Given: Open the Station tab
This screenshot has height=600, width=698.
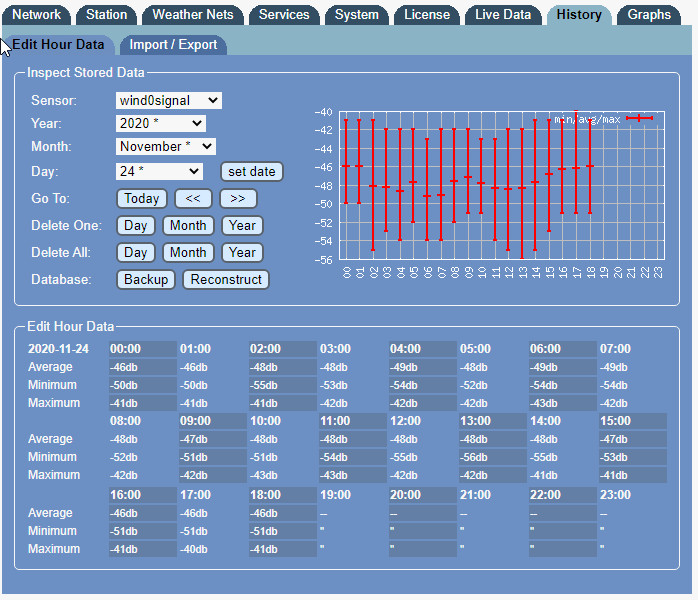Looking at the screenshot, I should pyautogui.click(x=106, y=15).
